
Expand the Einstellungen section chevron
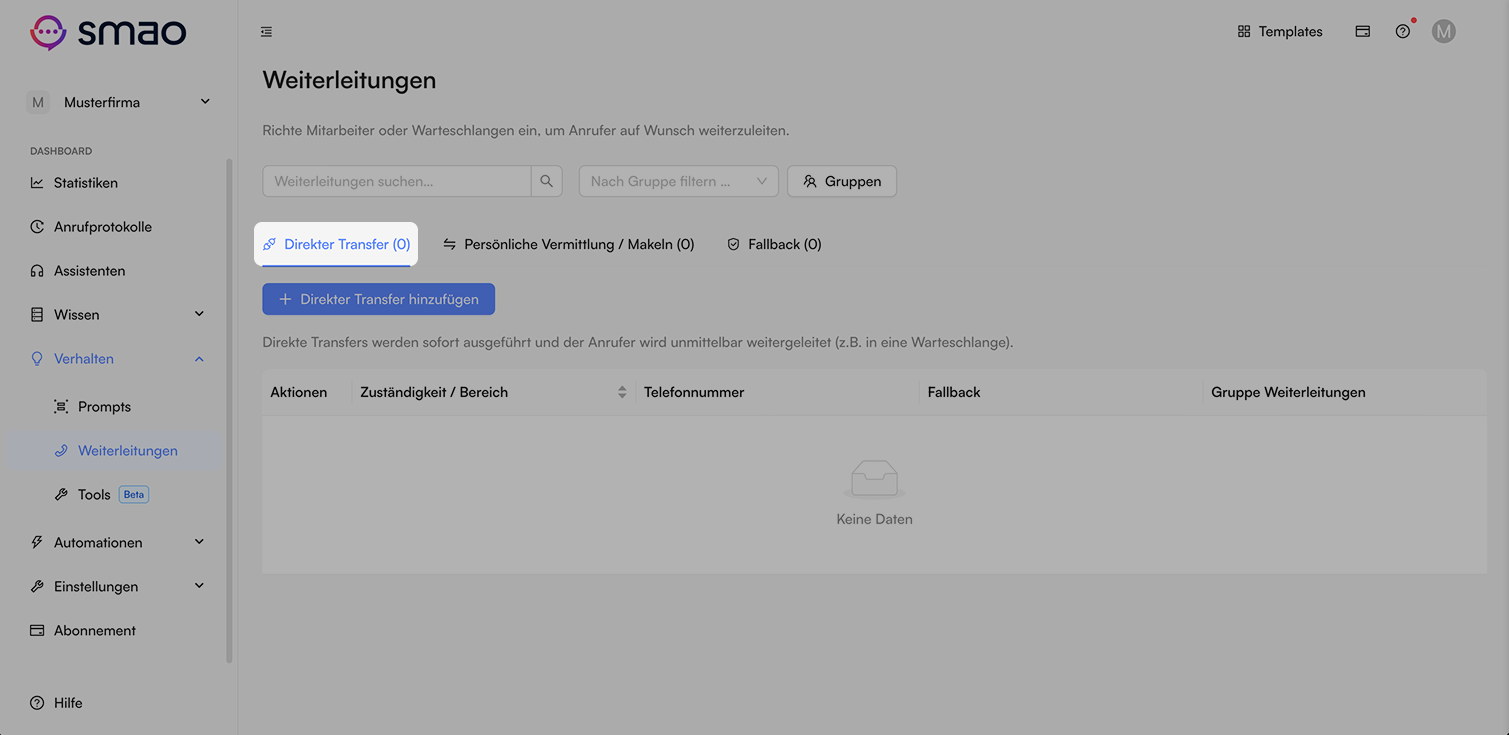[x=199, y=587]
